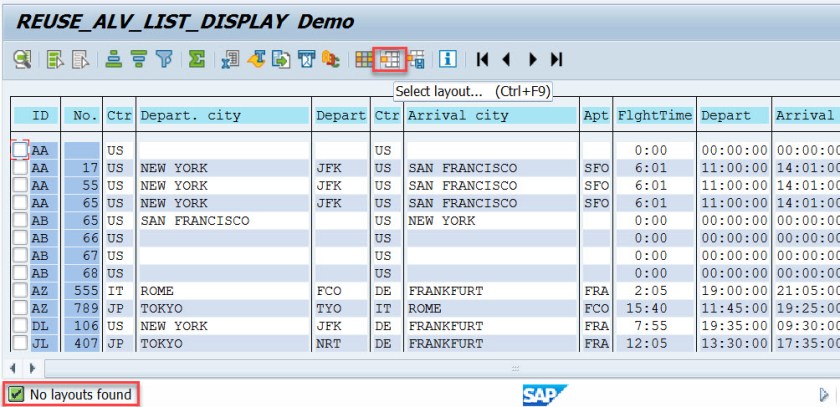Click the 'Depart. city' column header
Viewport: 840px width, 407px height.
point(224,116)
